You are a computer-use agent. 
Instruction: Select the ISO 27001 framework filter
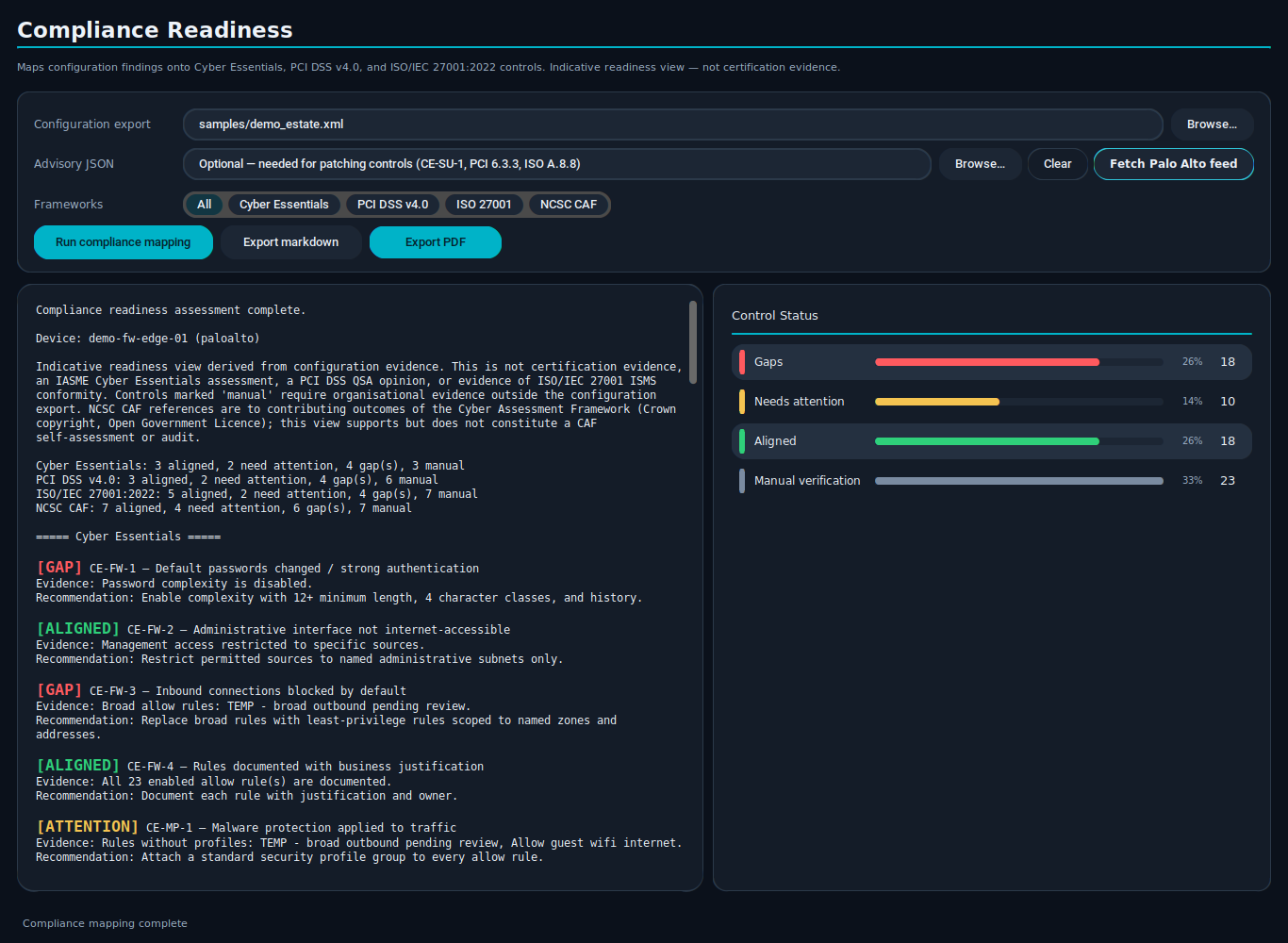(x=484, y=205)
